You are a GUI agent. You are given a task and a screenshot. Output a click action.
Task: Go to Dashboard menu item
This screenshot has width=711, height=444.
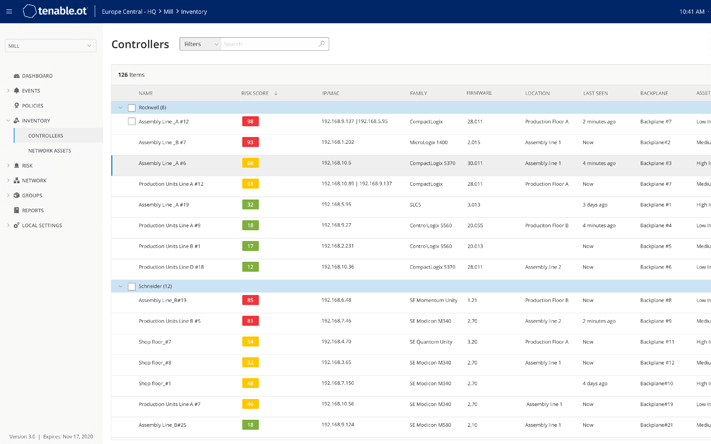(37, 76)
